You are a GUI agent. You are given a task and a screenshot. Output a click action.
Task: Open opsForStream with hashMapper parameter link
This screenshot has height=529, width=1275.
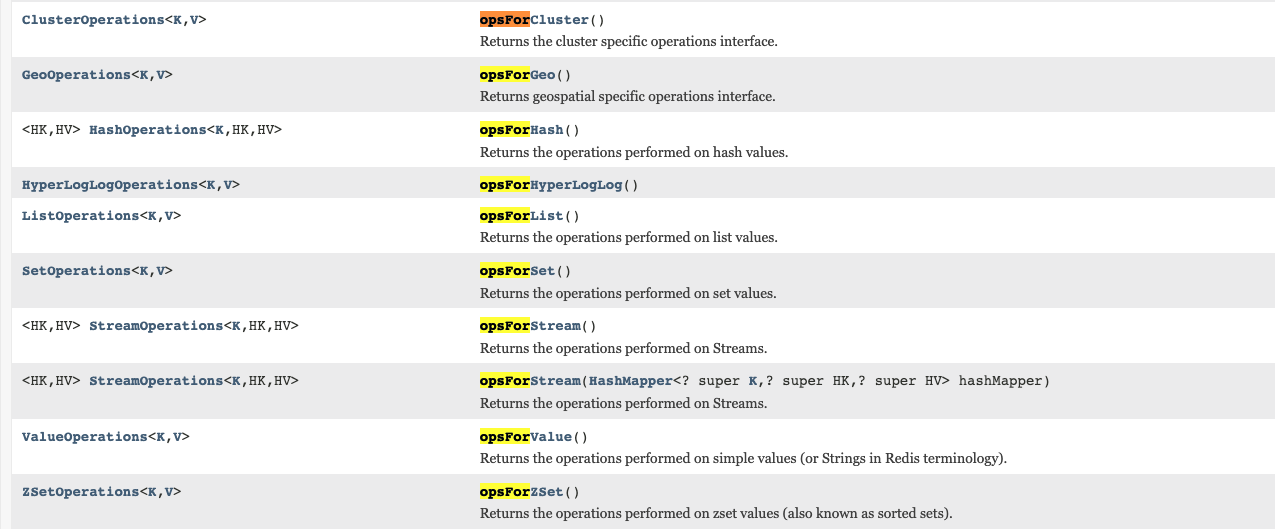click(x=530, y=381)
